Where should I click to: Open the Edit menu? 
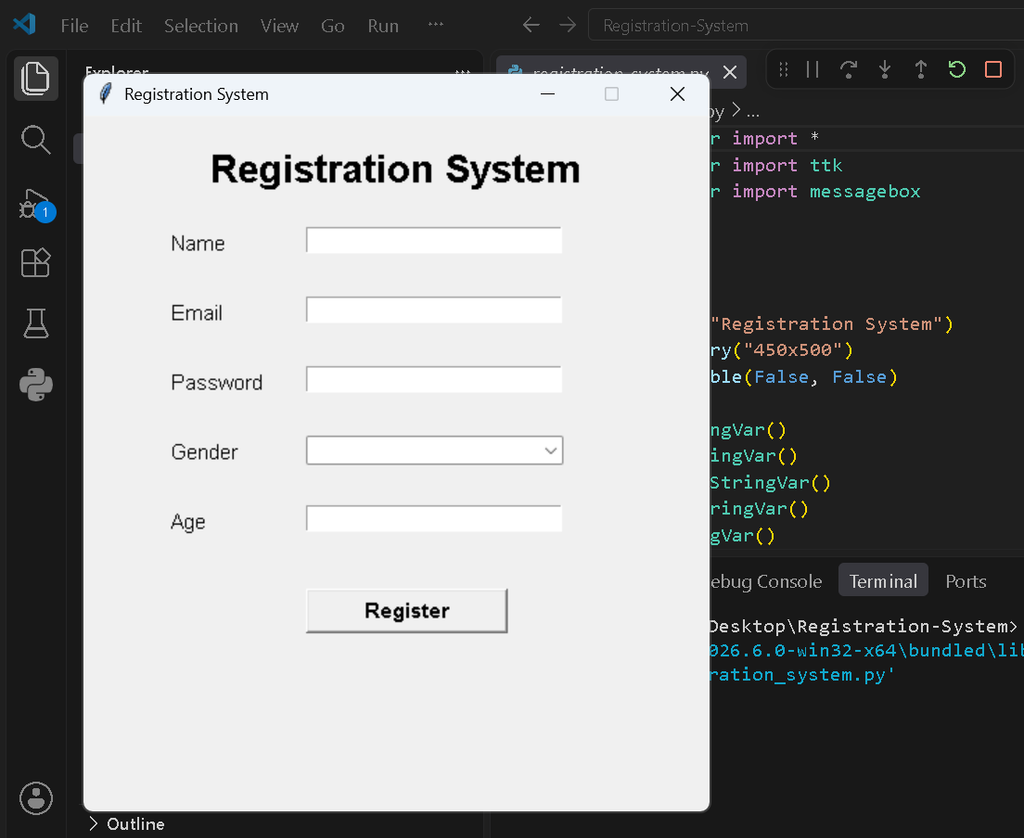pyautogui.click(x=125, y=25)
